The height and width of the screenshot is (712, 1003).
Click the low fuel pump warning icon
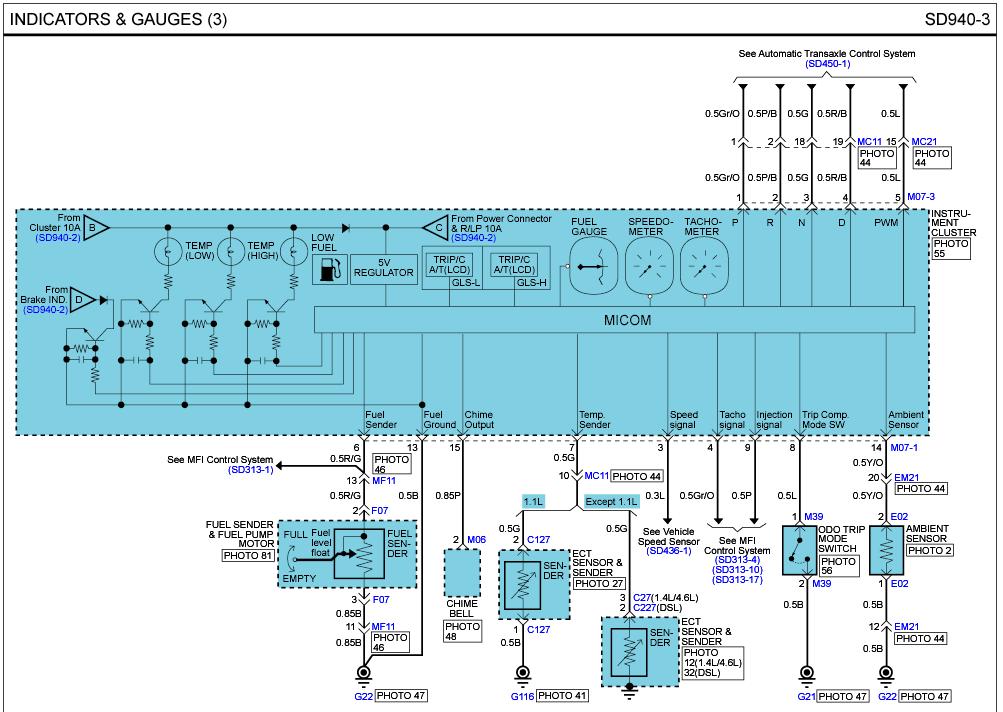329,269
